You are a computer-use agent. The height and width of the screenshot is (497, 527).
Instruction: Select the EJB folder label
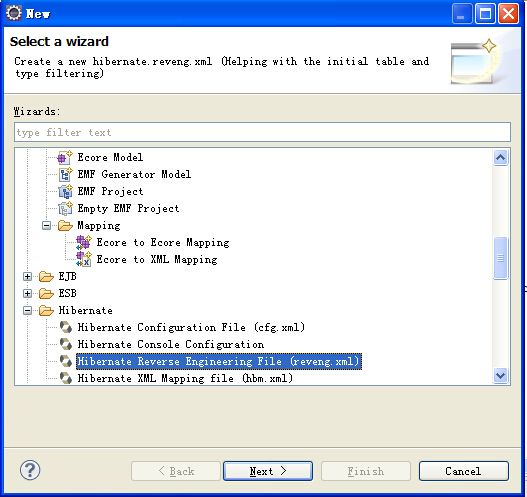pyautogui.click(x=68, y=277)
